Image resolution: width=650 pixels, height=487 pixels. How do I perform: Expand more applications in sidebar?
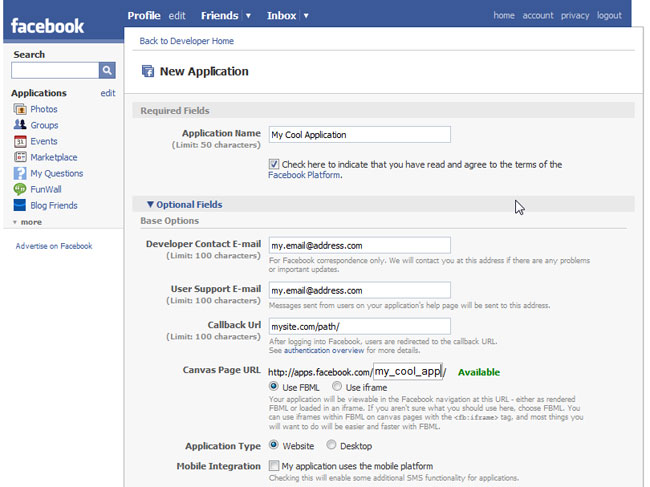(x=27, y=222)
